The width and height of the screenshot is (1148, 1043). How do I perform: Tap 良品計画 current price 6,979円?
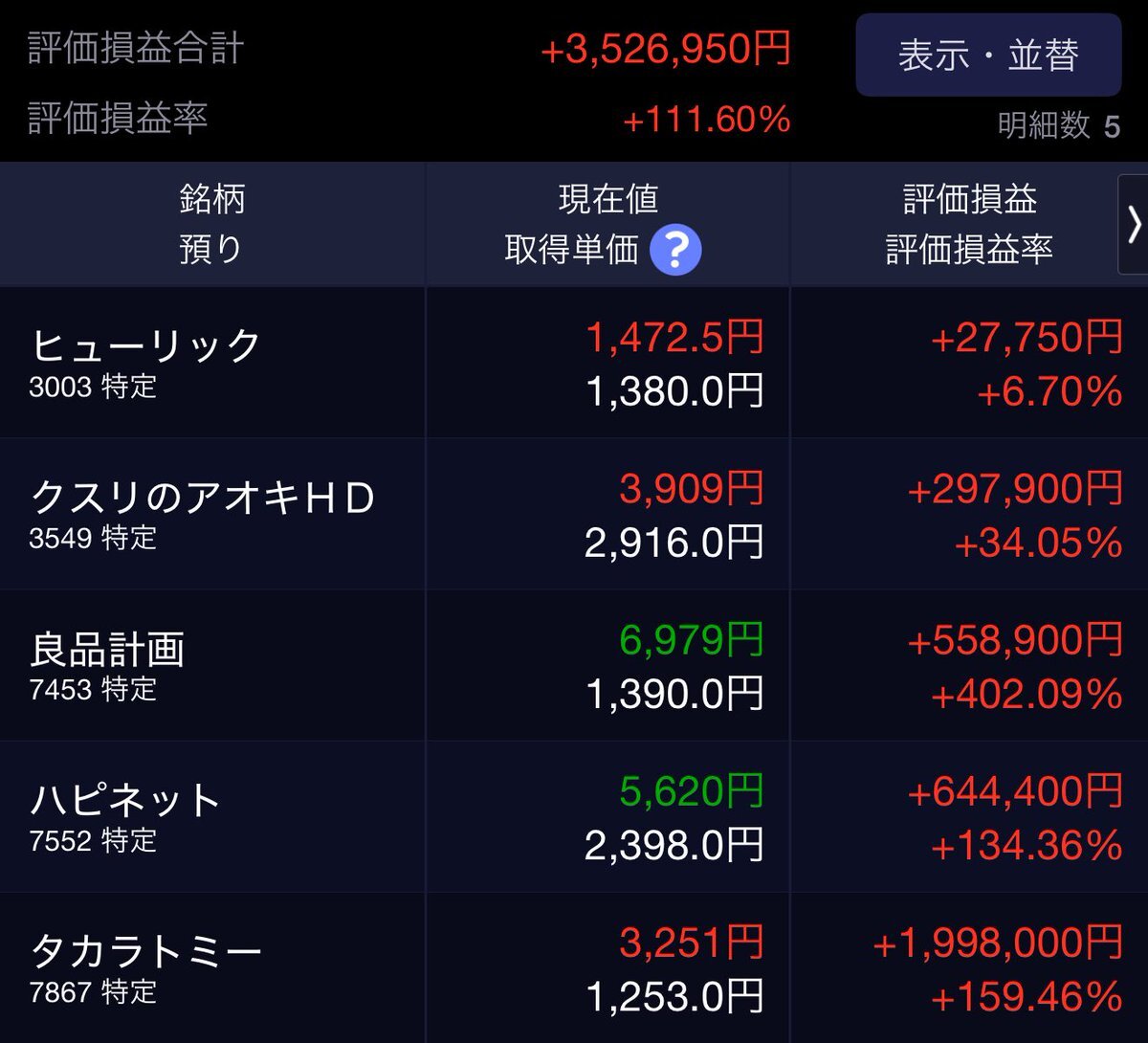pos(692,640)
